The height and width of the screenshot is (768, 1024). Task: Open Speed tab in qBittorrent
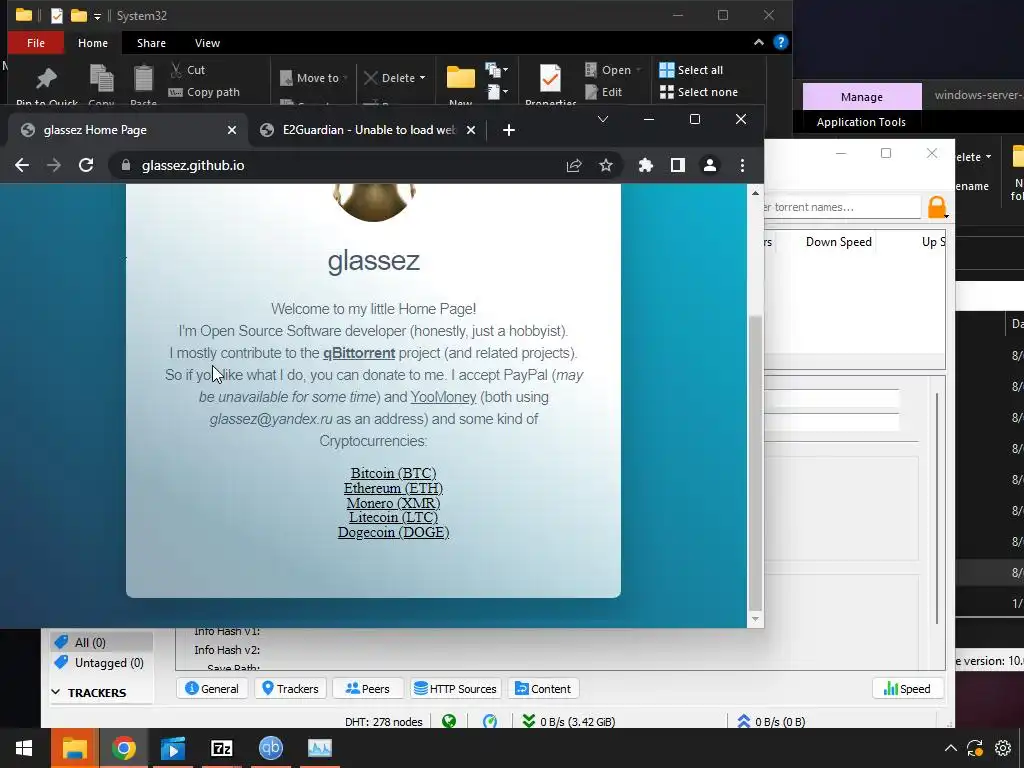click(x=907, y=689)
